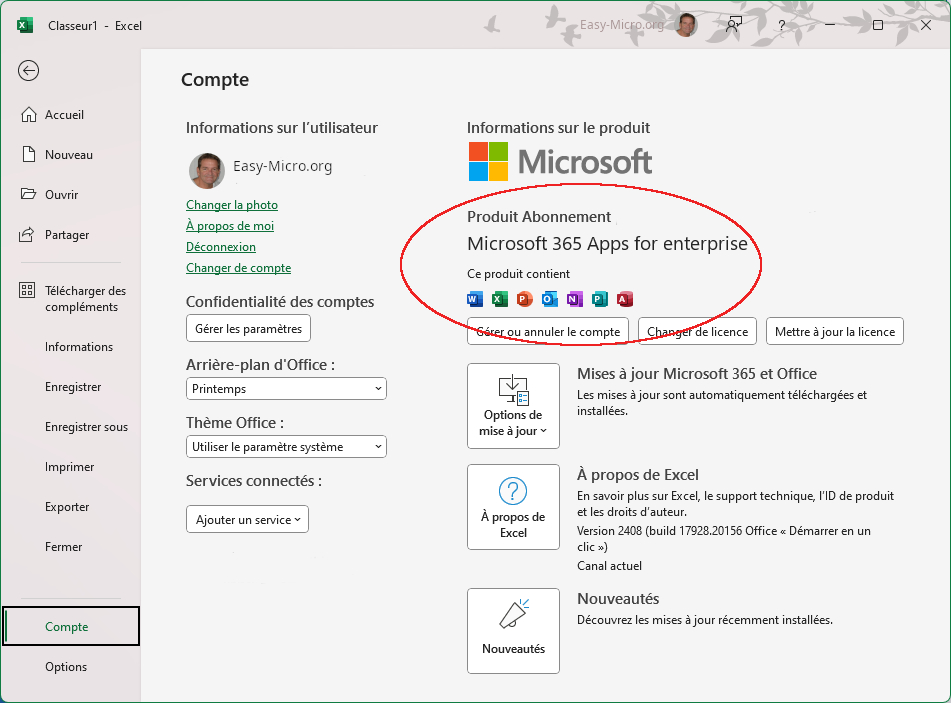Click the Ouvrir folder icon

tap(28, 194)
